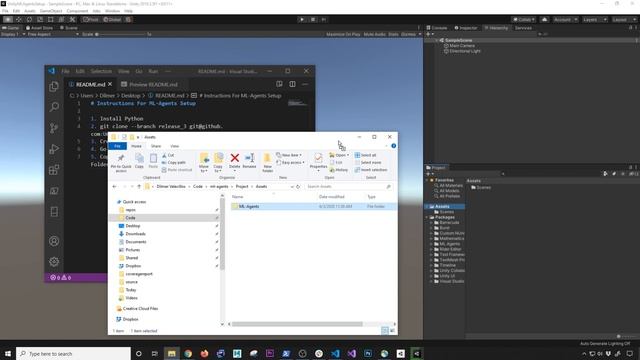Click Unity cloud services icon
Viewport: 640px width, 360px height.
(544, 20)
